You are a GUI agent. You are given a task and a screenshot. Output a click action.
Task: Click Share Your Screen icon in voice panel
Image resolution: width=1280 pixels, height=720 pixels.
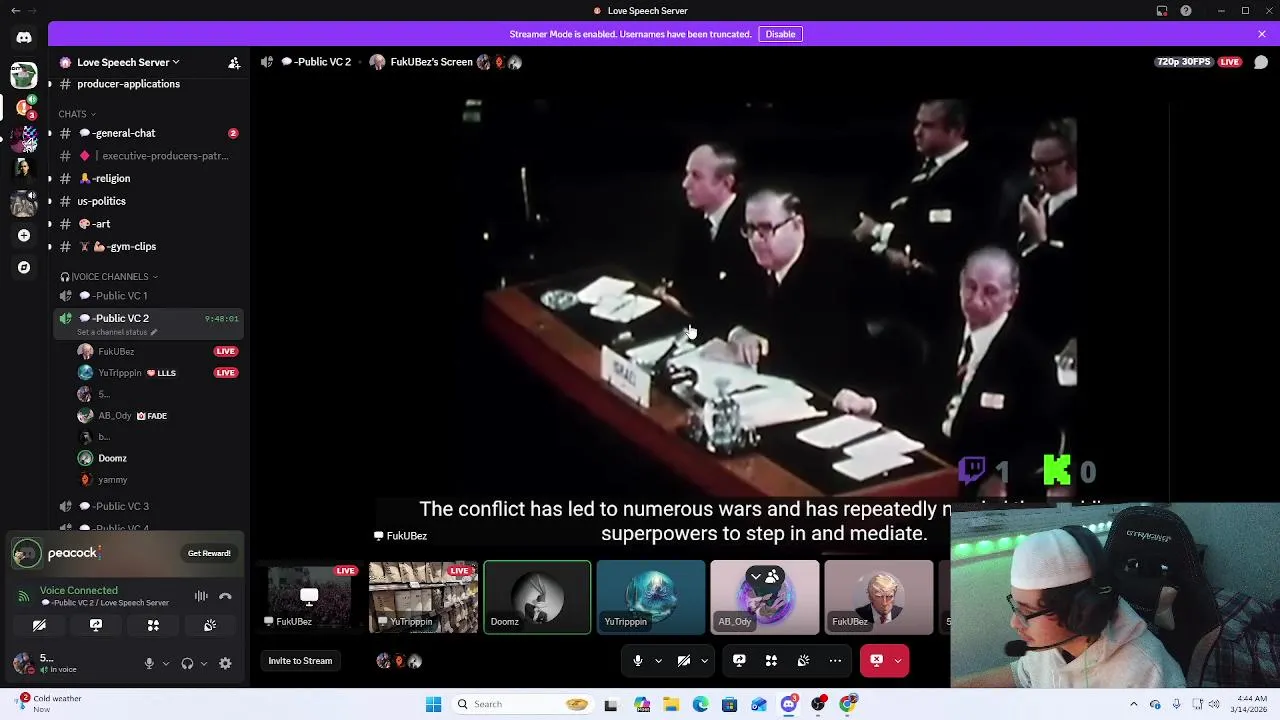96,625
